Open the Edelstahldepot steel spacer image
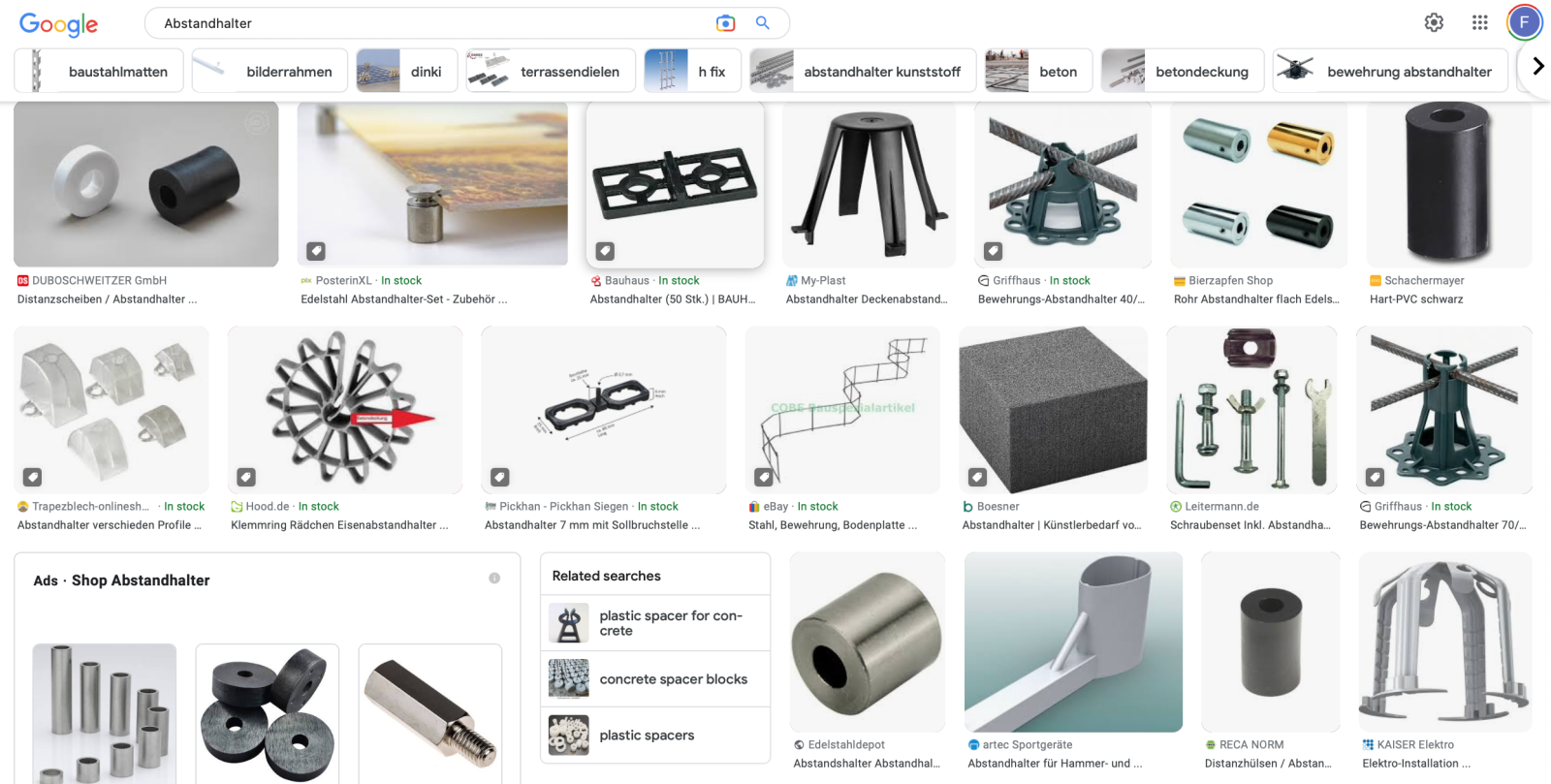This screenshot has width=1551, height=784. click(x=868, y=642)
